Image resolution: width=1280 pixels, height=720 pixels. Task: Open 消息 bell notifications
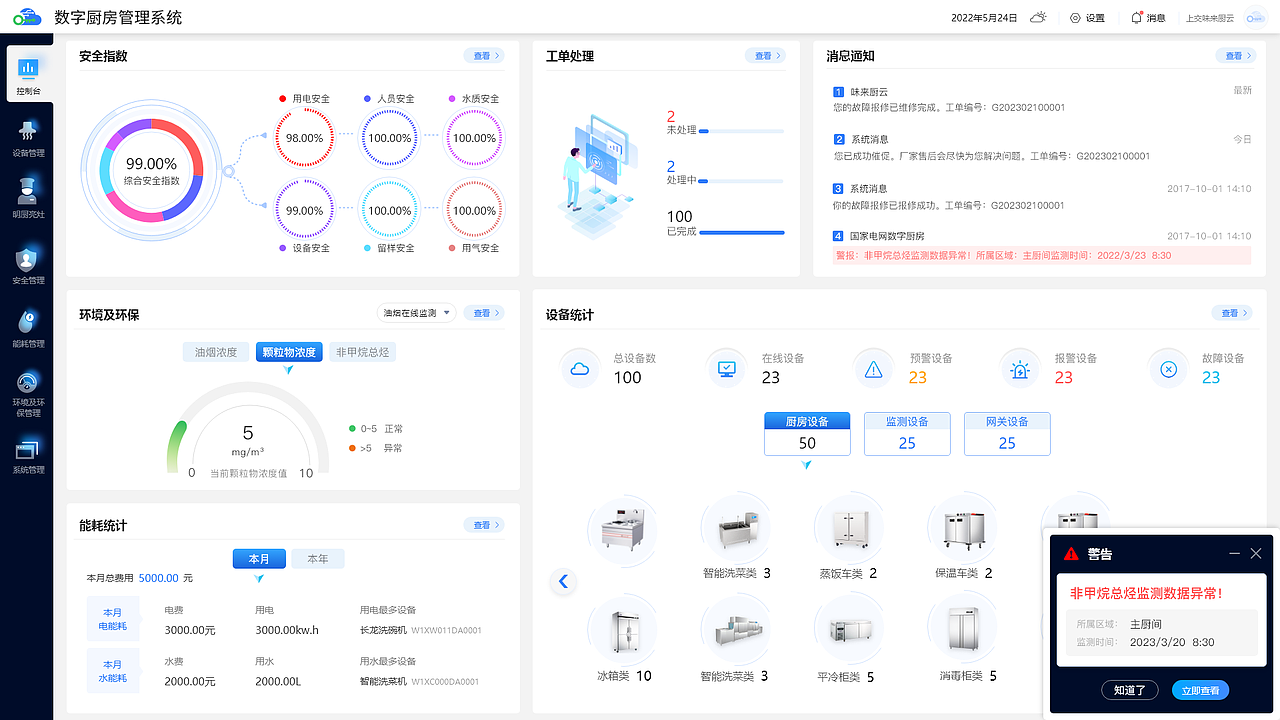tap(1148, 18)
